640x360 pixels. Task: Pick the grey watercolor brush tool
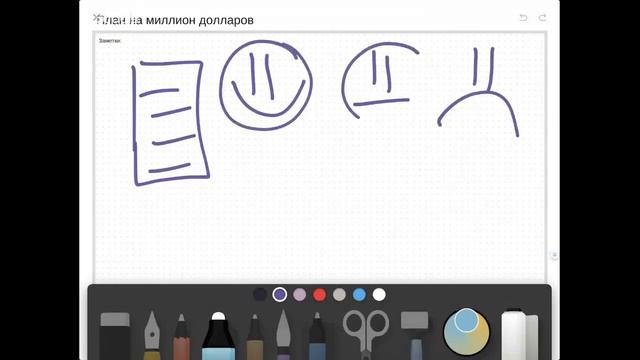click(283, 335)
